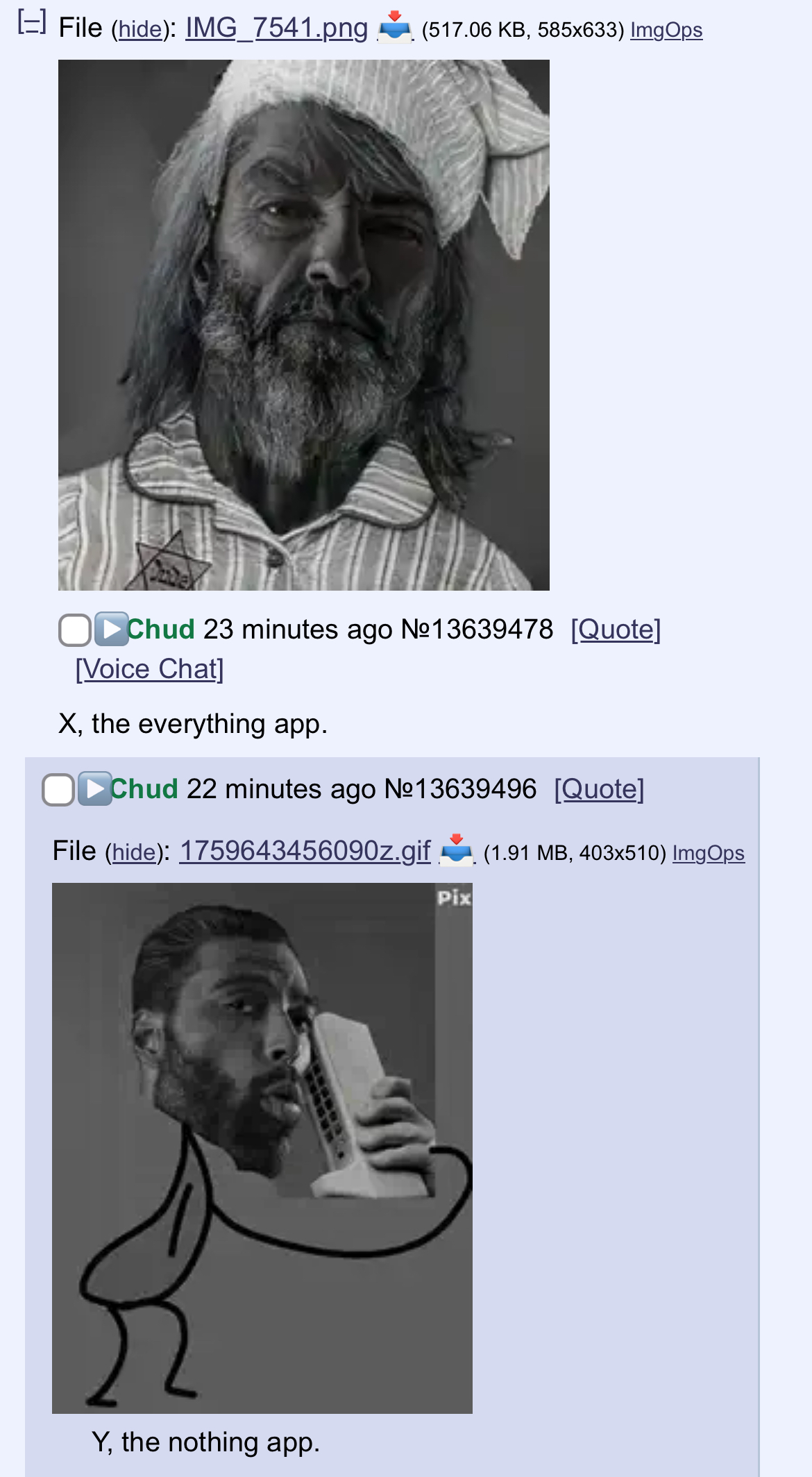Click post number №13639496
Image resolution: width=812 pixels, height=1477 pixels.
coord(460,789)
